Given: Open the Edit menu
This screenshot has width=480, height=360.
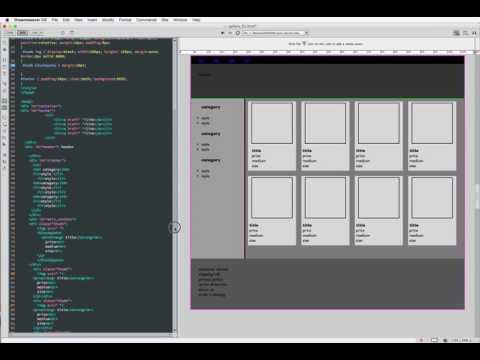Looking at the screenshot, I should (66, 20).
